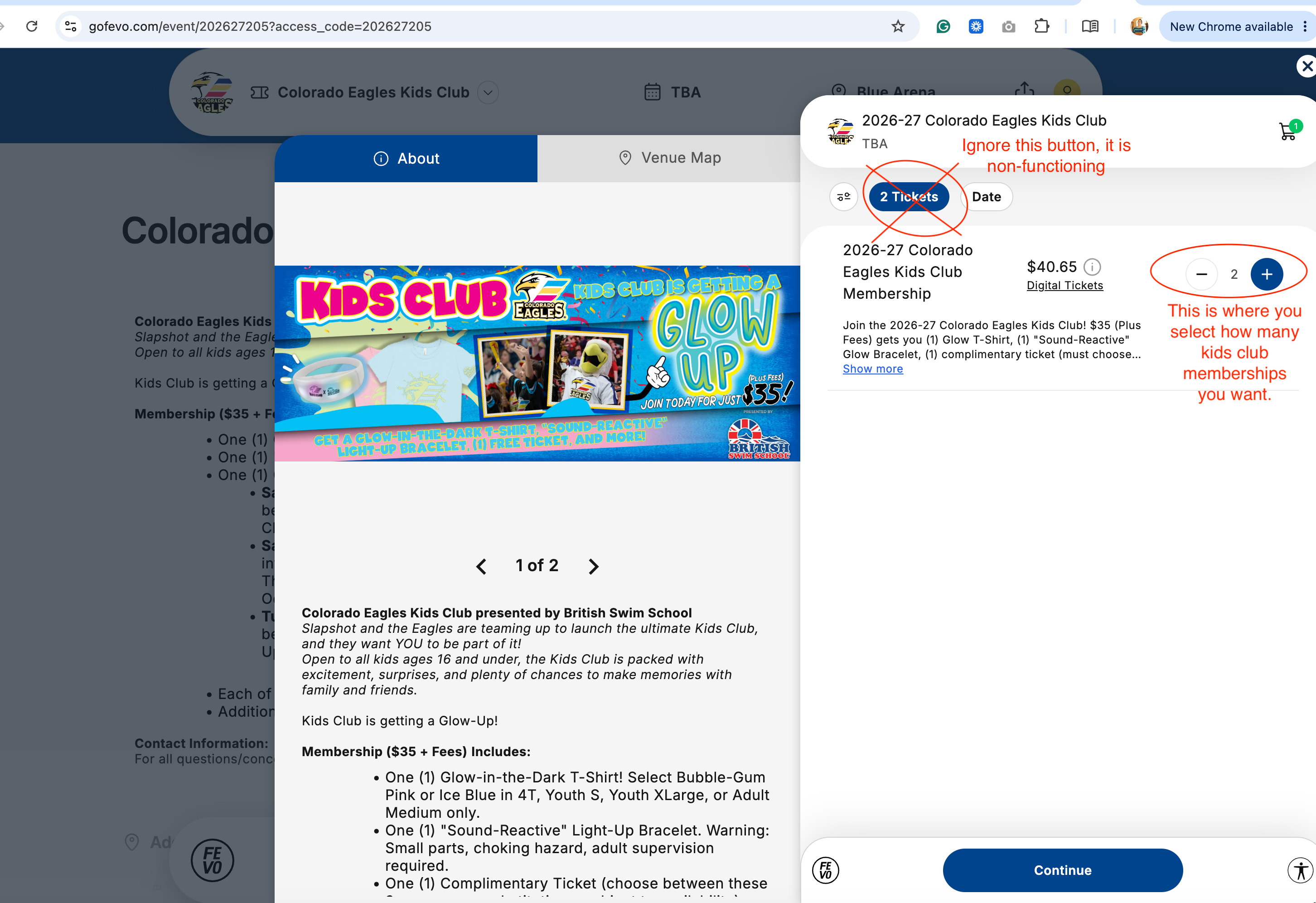The width and height of the screenshot is (1316, 903).
Task: Click the Blue Arena location in the header
Action: pyautogui.click(x=883, y=92)
